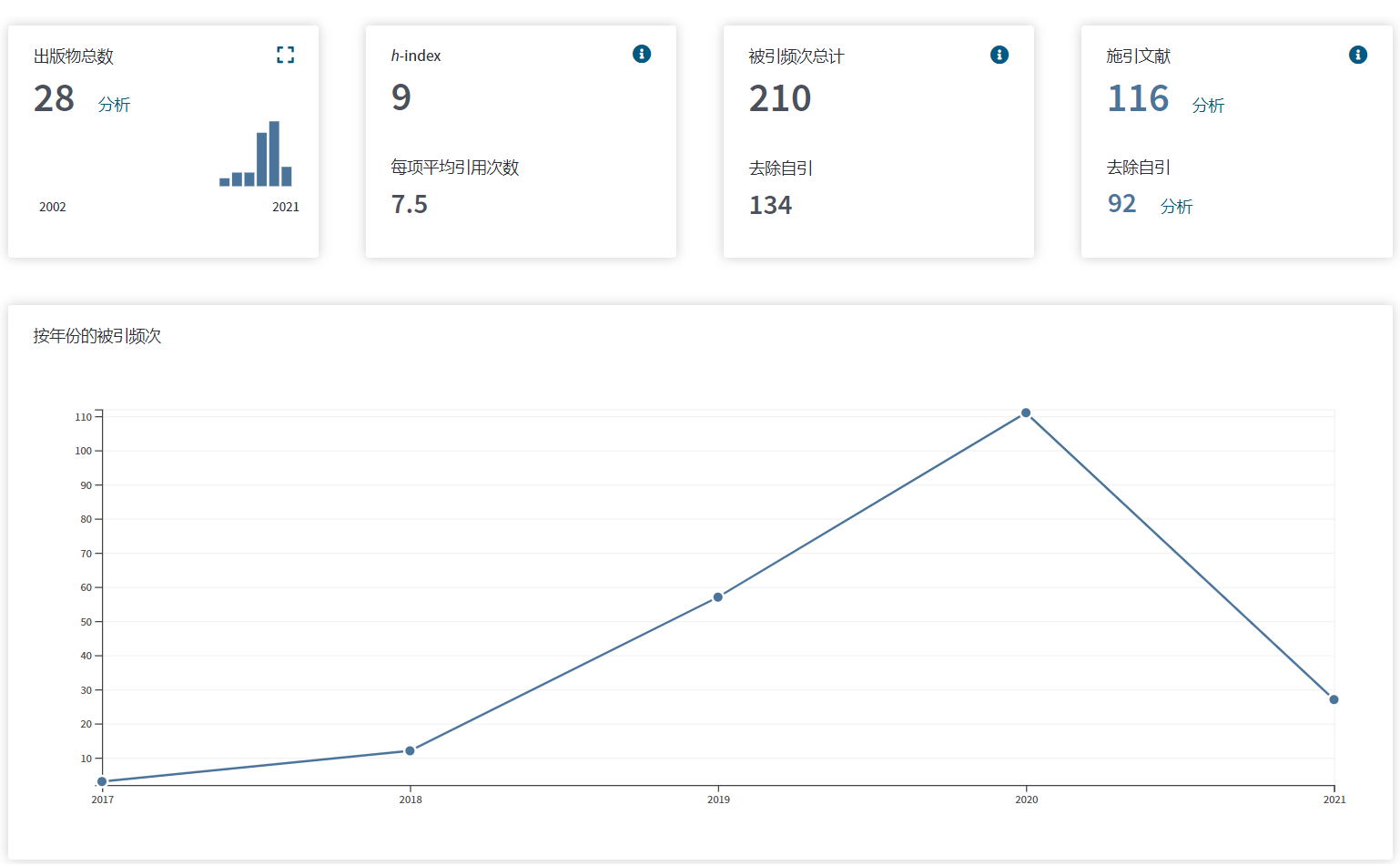The height and width of the screenshot is (866, 1400).
Task: Select the 2017 data point on chart
Action: (102, 781)
